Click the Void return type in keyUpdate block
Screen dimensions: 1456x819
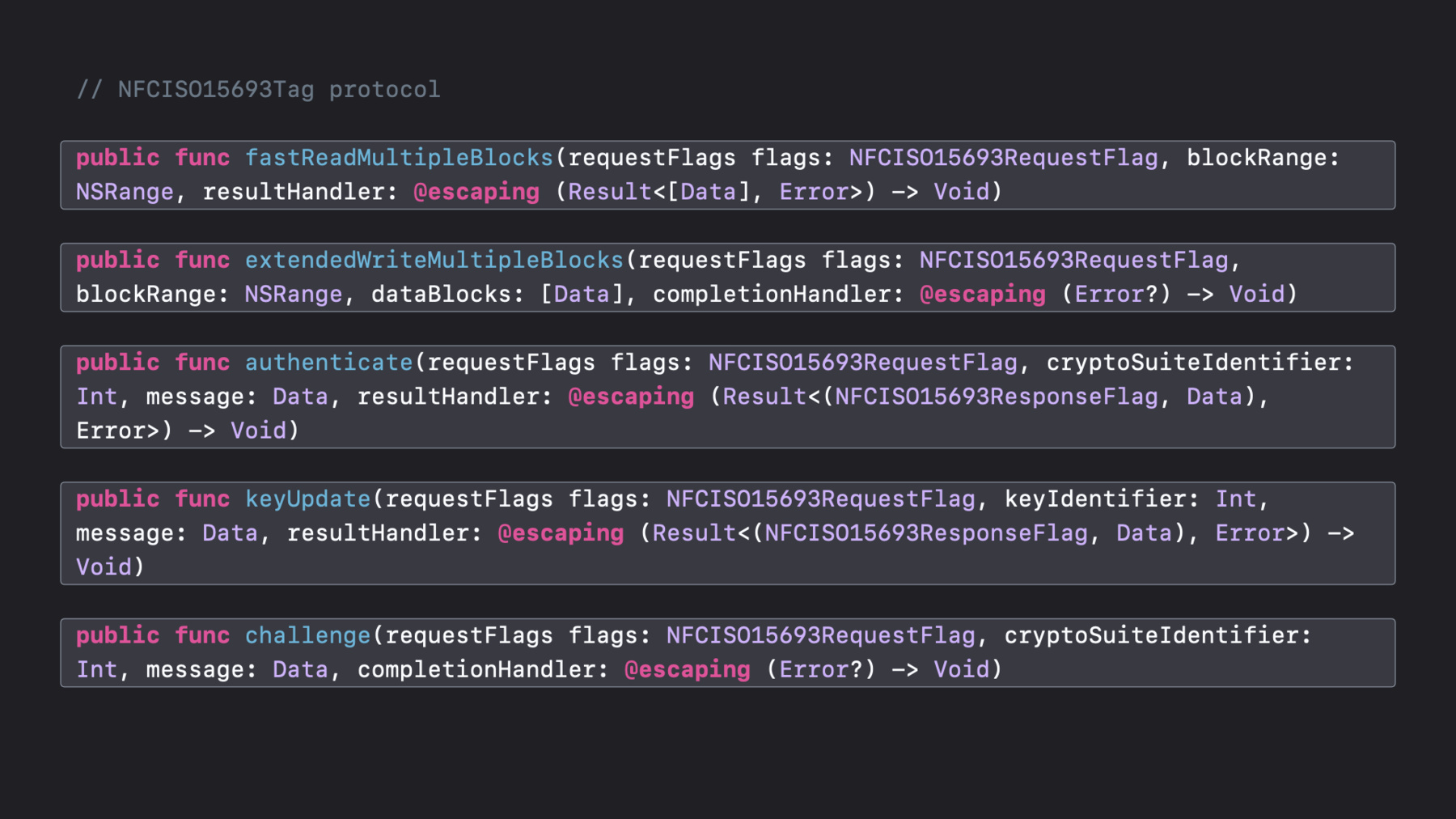pos(104,567)
